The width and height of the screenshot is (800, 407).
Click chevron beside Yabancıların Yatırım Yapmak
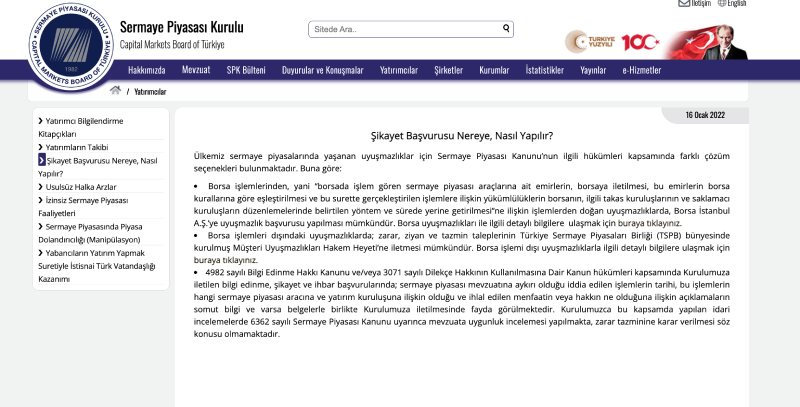[x=41, y=252]
